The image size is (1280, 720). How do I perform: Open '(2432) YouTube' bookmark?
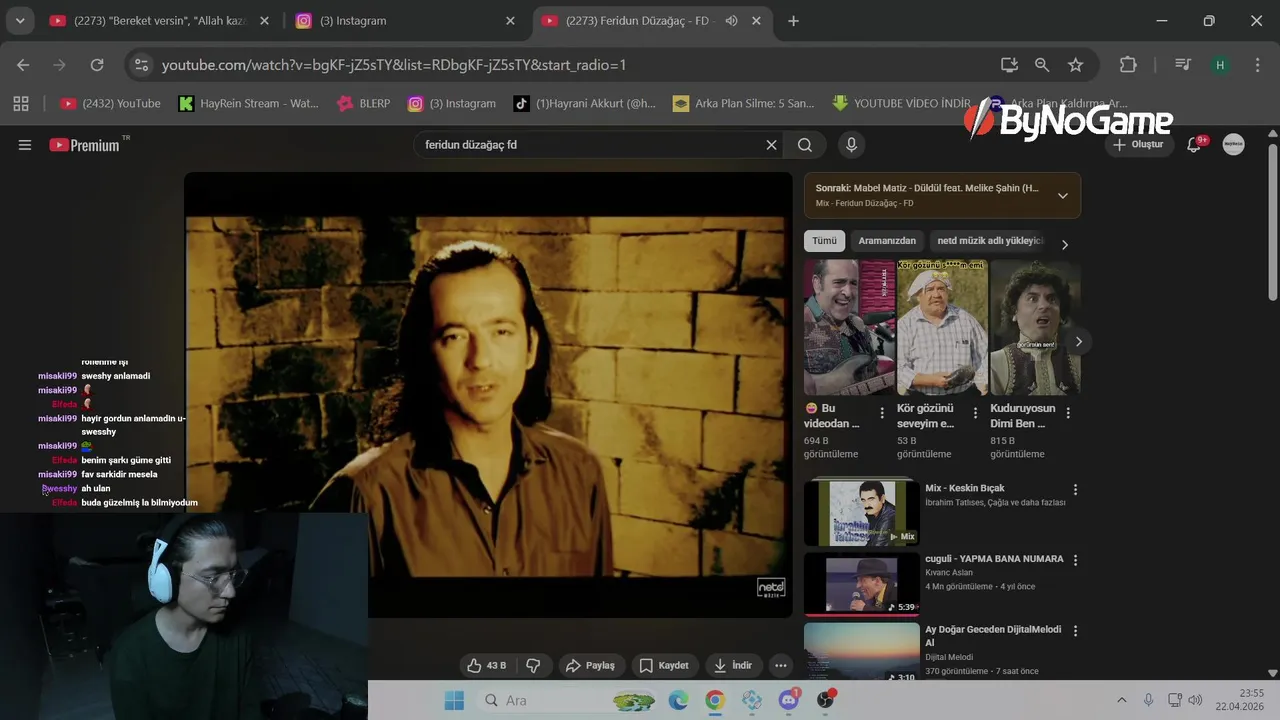(110, 103)
